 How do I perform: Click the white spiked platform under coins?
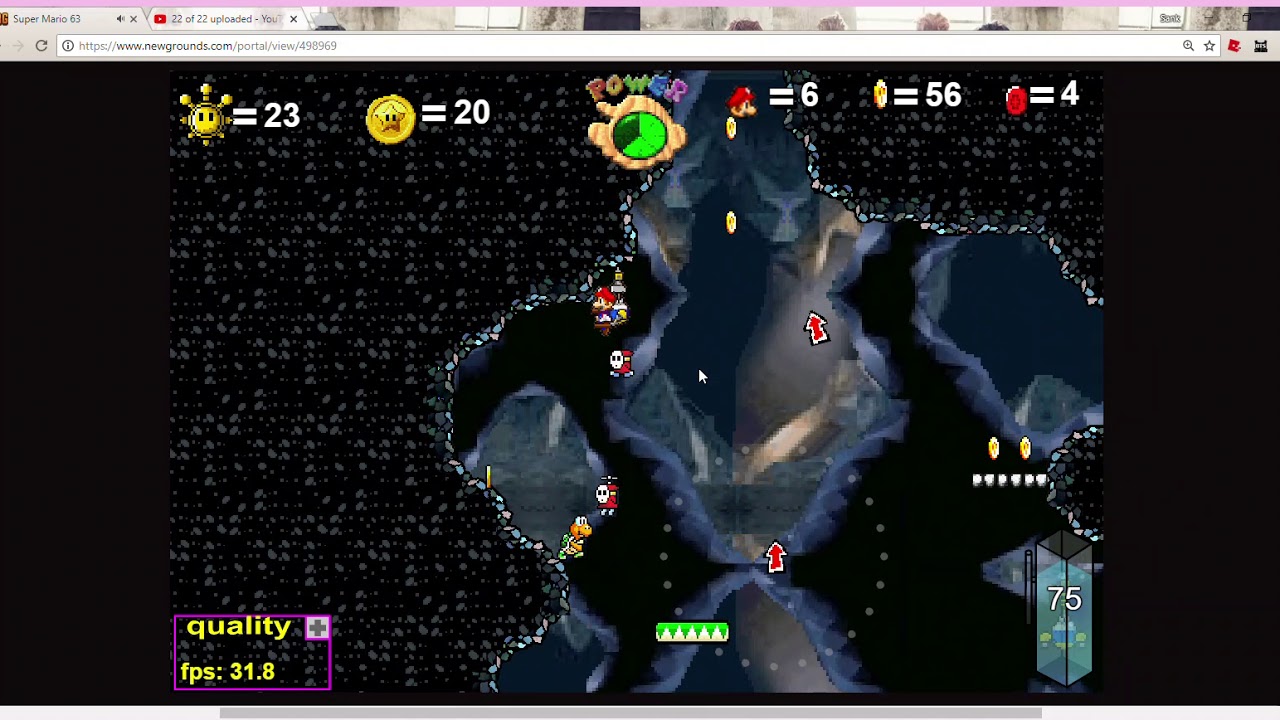tap(1010, 480)
